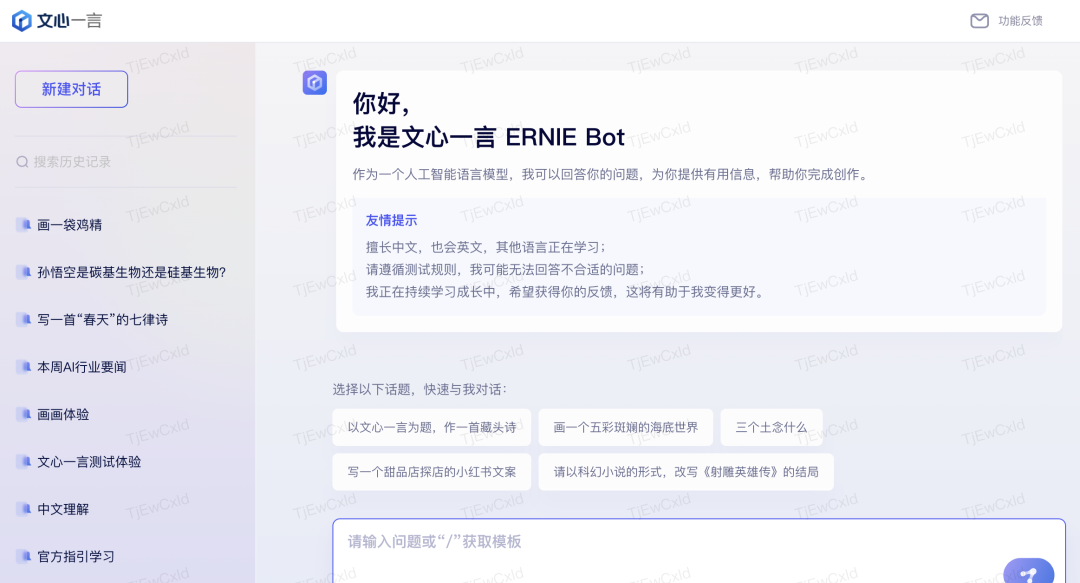Viewport: 1080px width, 583px height.
Task: Click the chat icon beside 画画体验
Action: (x=24, y=414)
